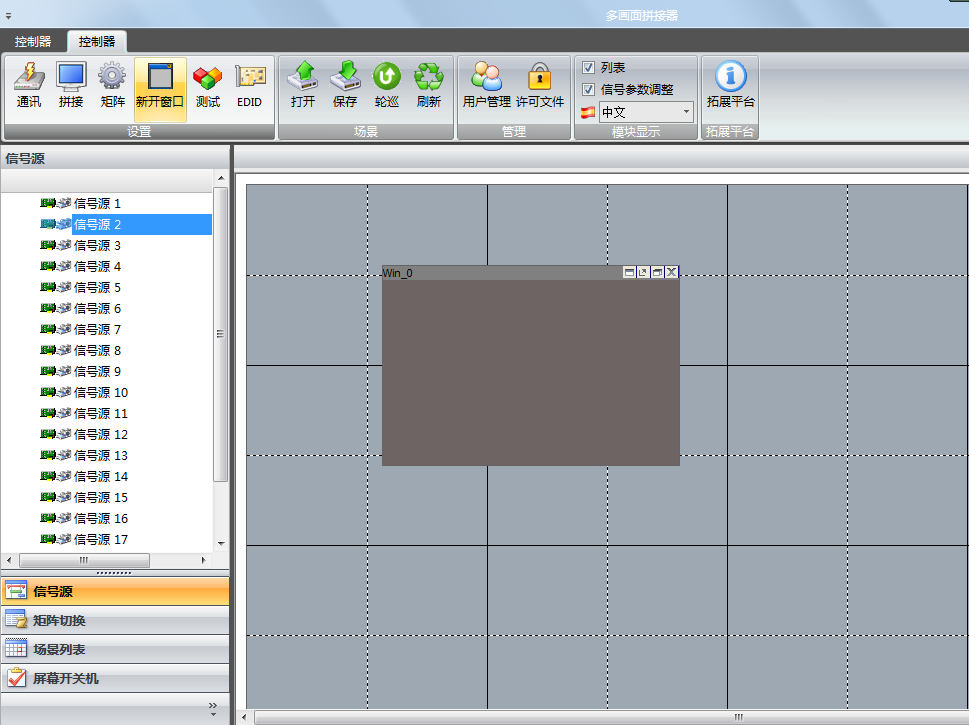Expand the navigation pane options chevron
This screenshot has height=725, width=969.
[x=213, y=708]
